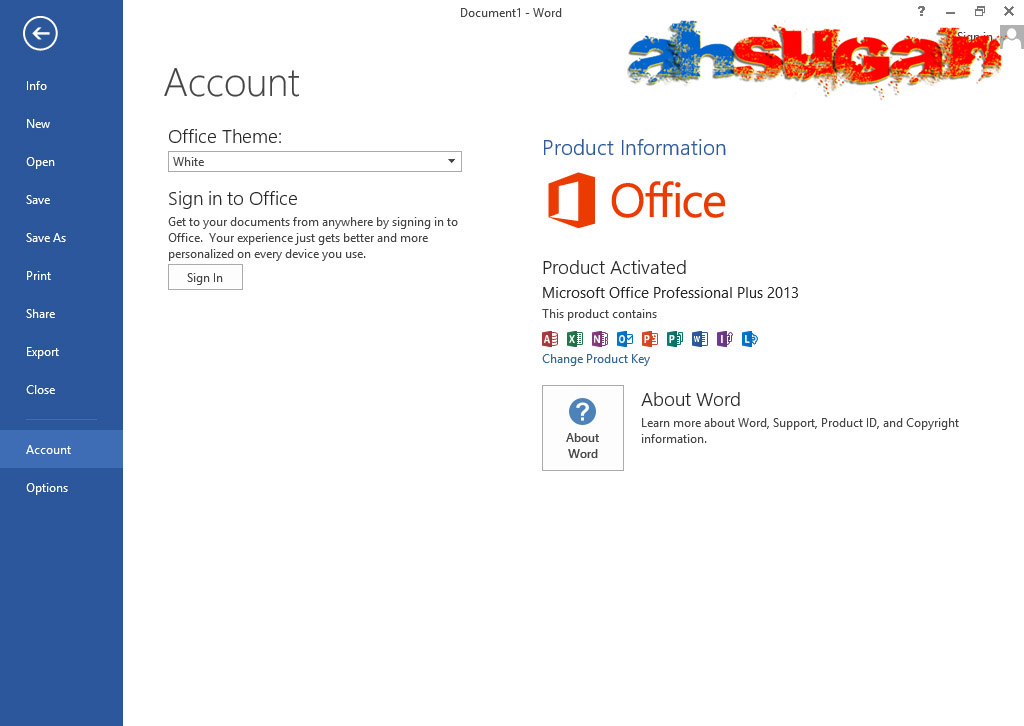Open the Office Theme dropdown
This screenshot has height=726, width=1024.
click(452, 161)
